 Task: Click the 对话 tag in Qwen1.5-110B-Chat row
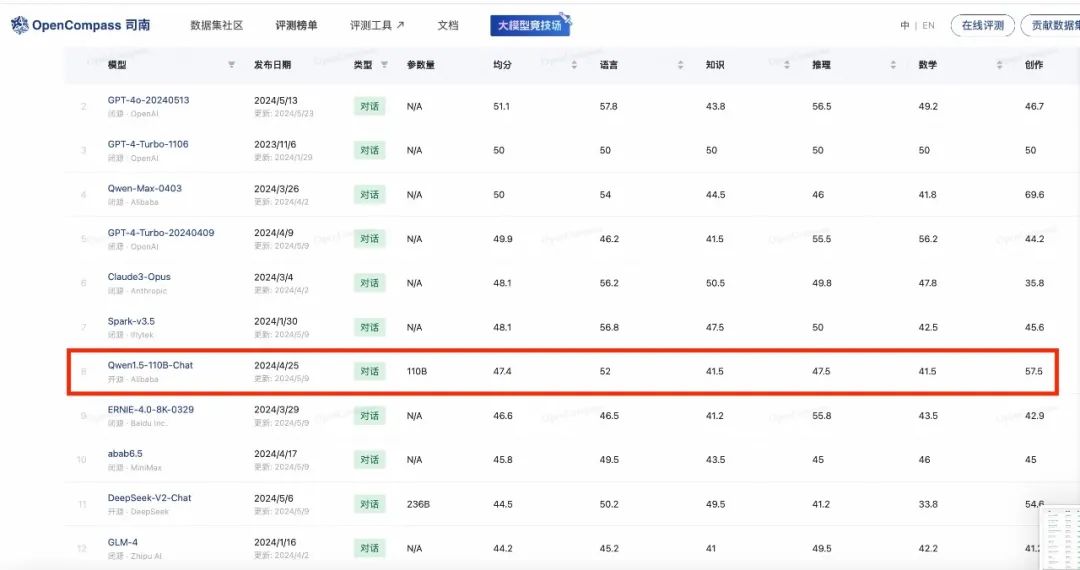tap(370, 372)
